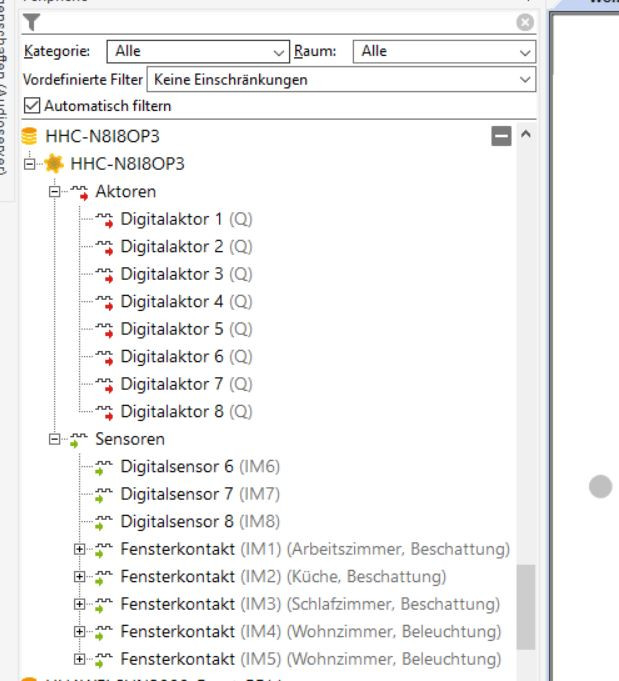Click the Fensterkontakt (IM2) sensor icon
619x681 pixels.
point(104,577)
